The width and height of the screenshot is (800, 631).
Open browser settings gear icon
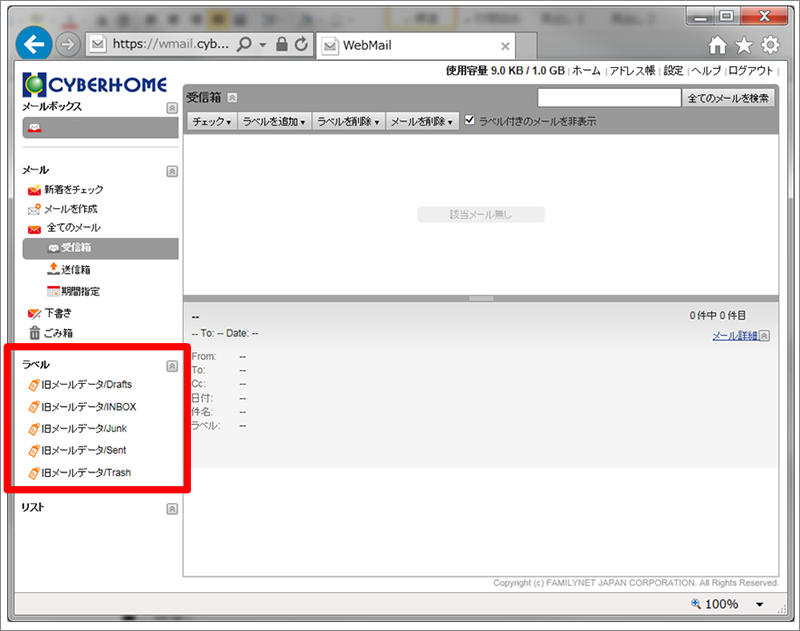point(769,45)
